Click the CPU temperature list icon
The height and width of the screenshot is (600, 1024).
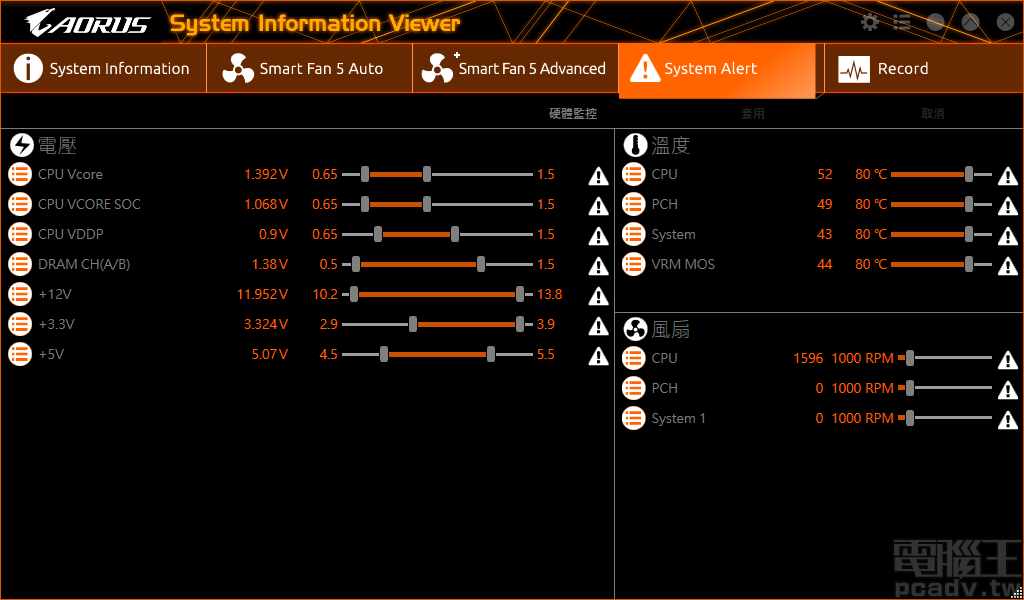point(633,174)
